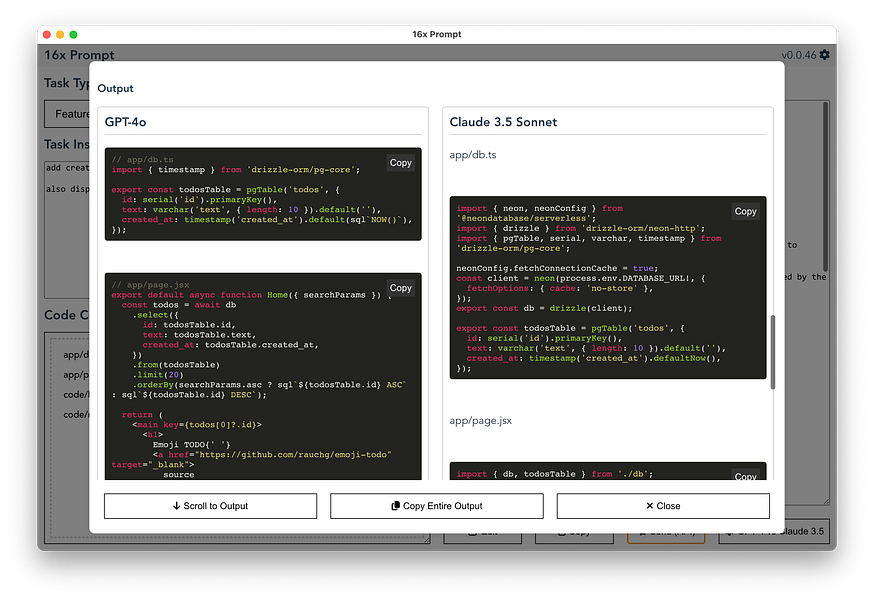874x600 pixels.
Task: Click the github.com/rauchg/emoji-todo URL in code
Action: pyautogui.click(x=295, y=455)
